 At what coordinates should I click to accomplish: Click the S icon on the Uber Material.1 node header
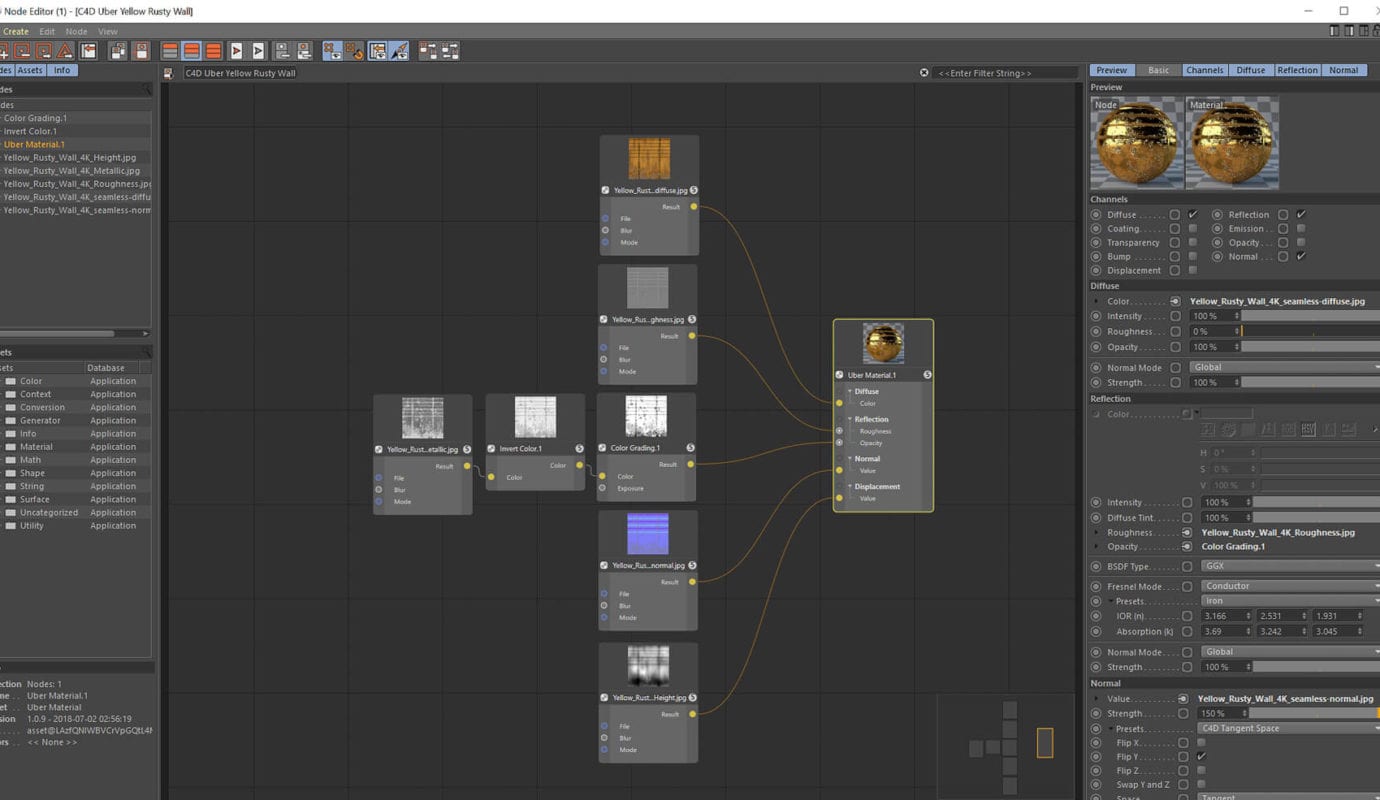point(927,374)
